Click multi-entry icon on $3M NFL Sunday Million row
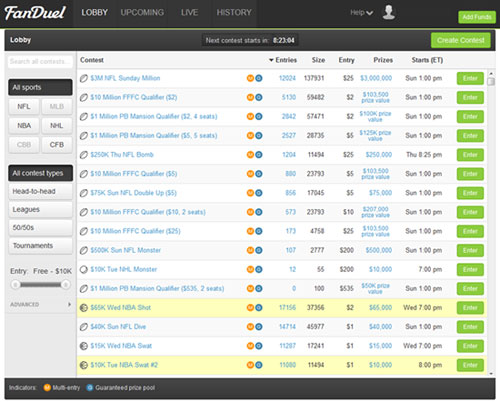The height and width of the screenshot is (402, 500). [x=250, y=78]
